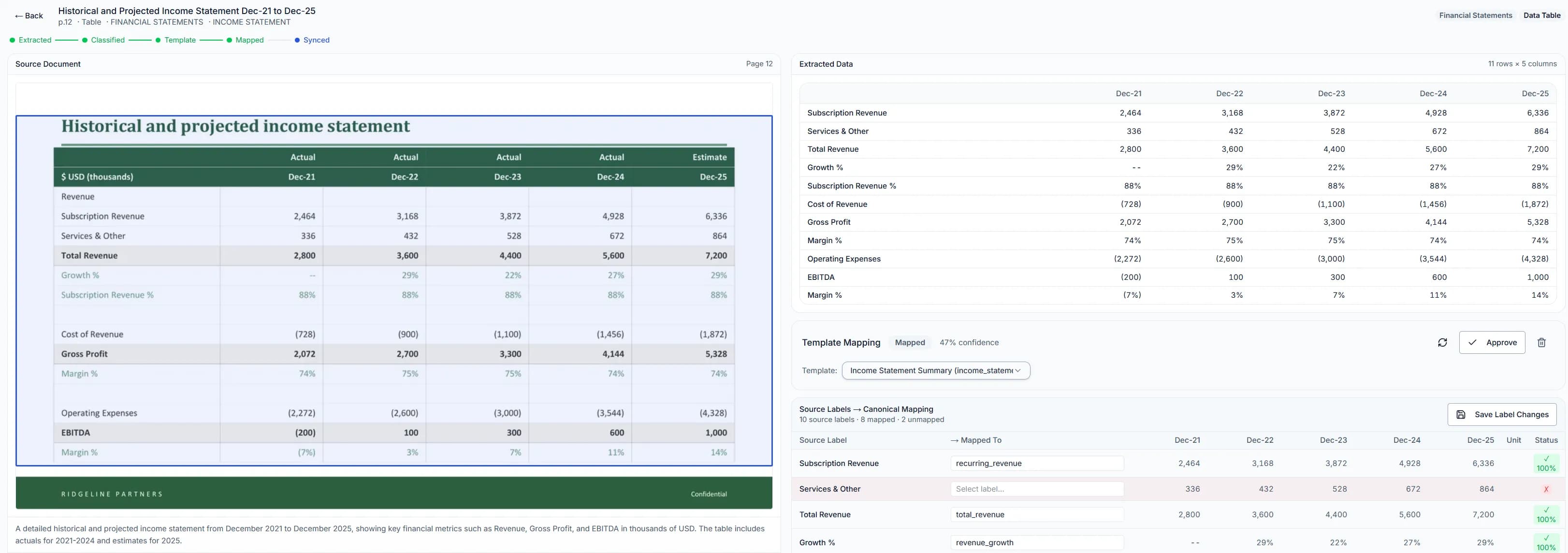Open the Select label dropdown for Services & Other
This screenshot has width=1568, height=553.
coord(1037,489)
